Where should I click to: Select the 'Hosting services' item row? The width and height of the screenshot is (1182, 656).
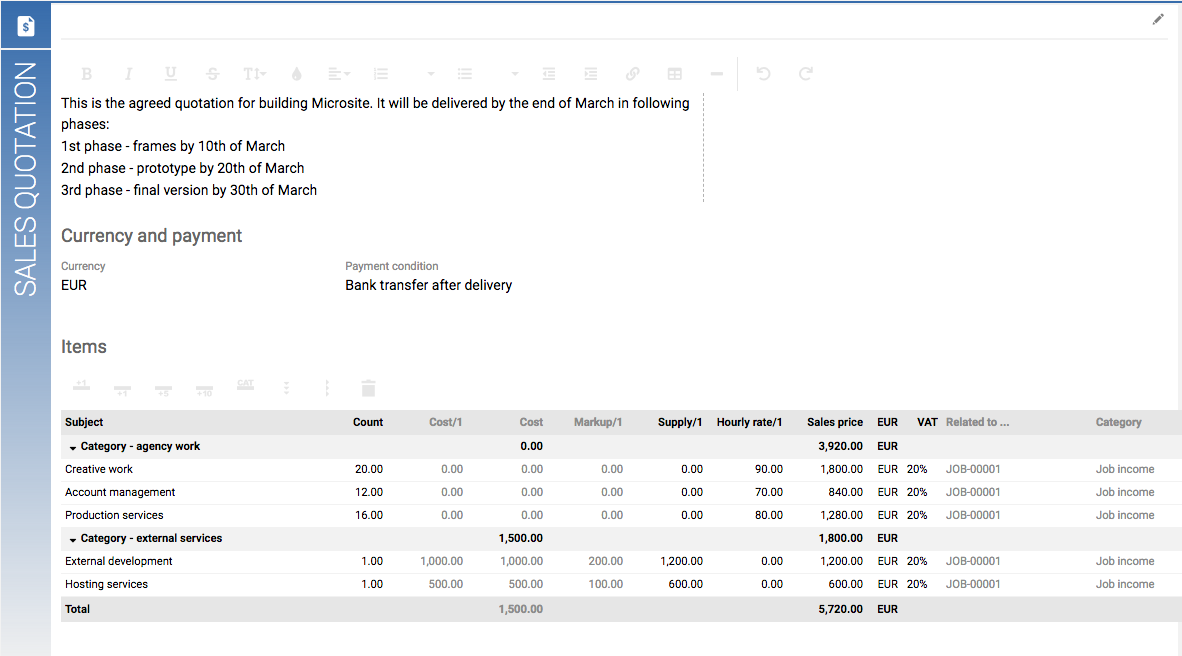pyautogui.click(x=621, y=584)
